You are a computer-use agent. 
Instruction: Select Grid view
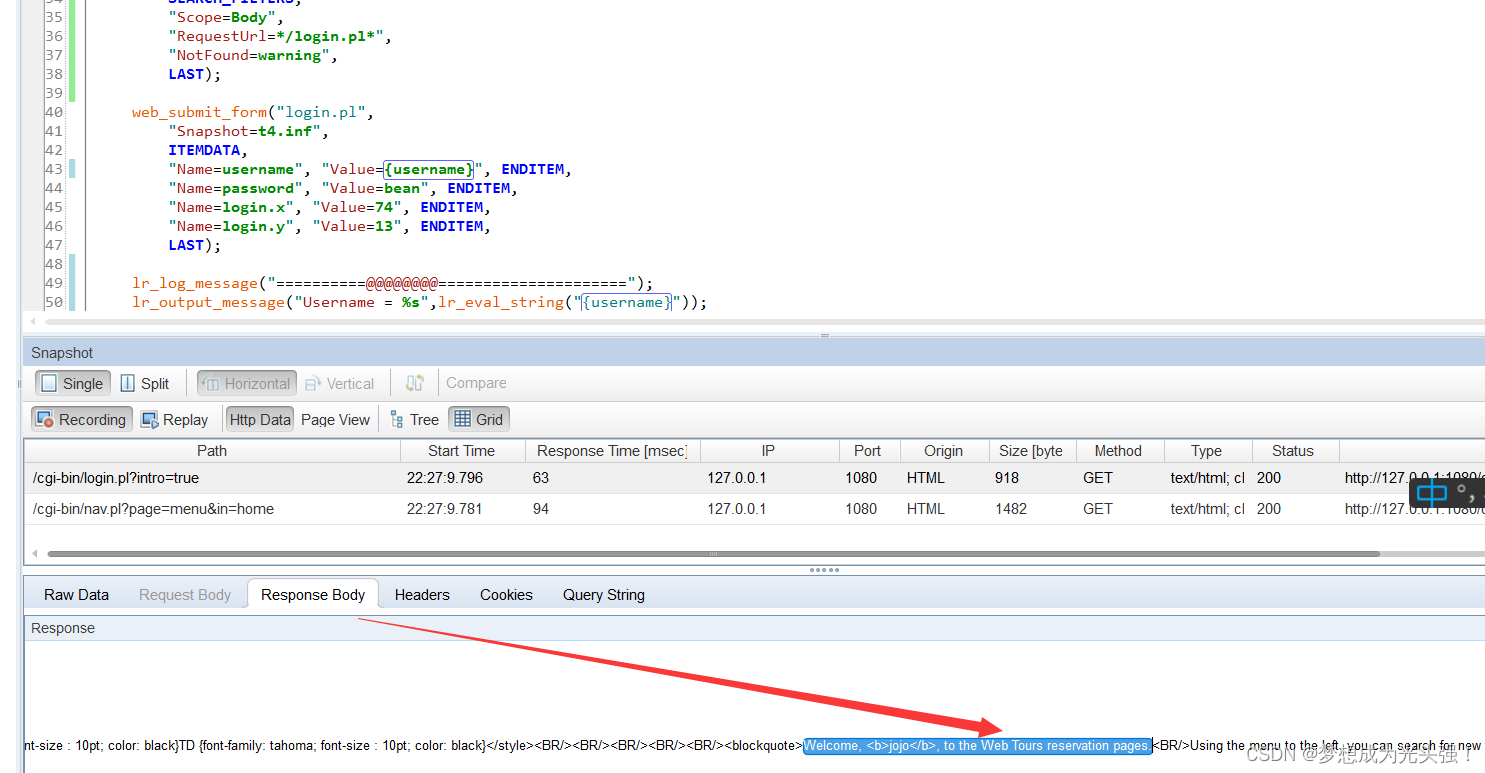tap(479, 419)
